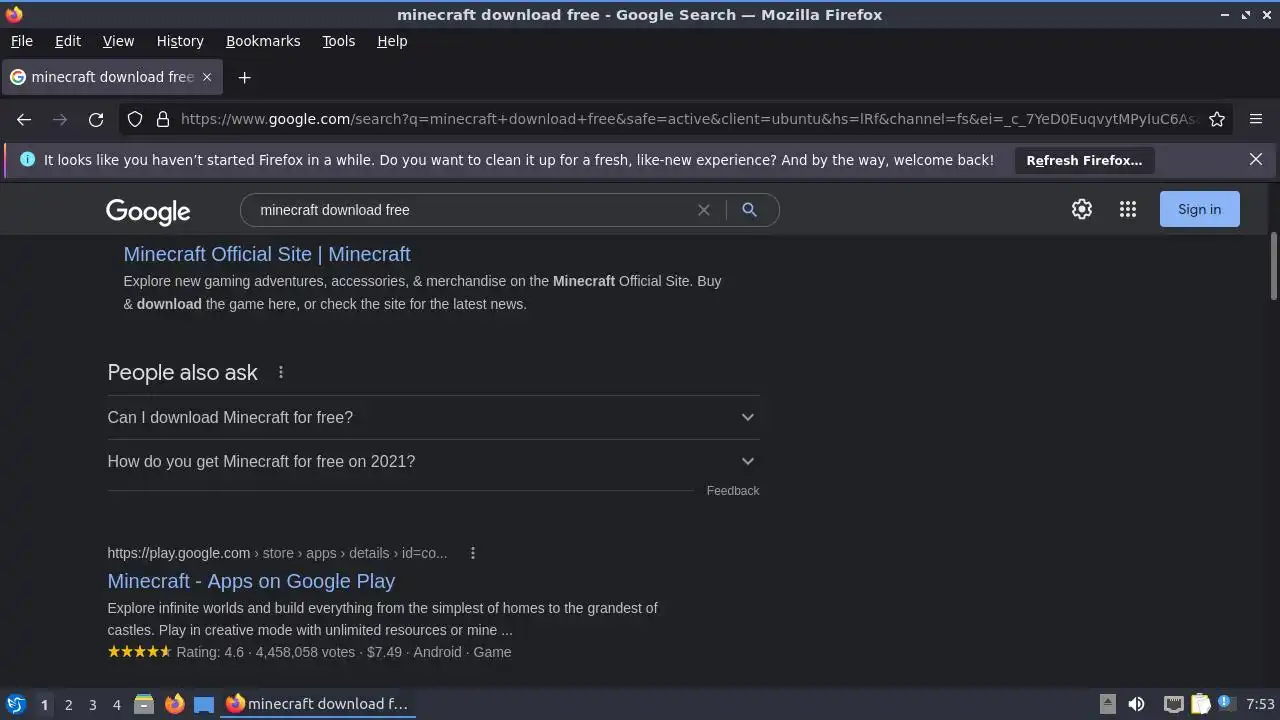Click the play.google.com result URL
This screenshot has width=1280, height=720.
277,553
